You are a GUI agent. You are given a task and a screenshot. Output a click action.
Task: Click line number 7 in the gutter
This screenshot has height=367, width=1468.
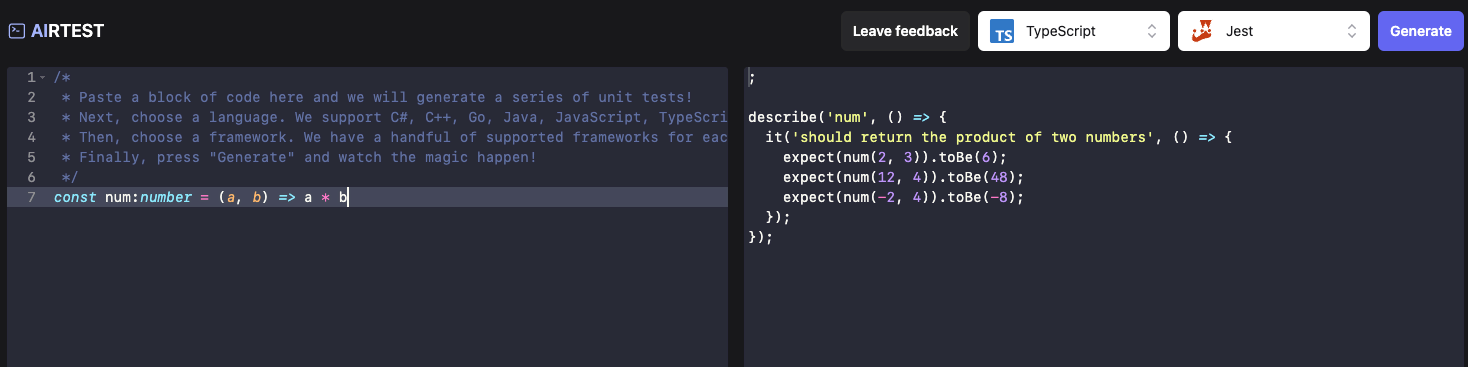pos(31,197)
